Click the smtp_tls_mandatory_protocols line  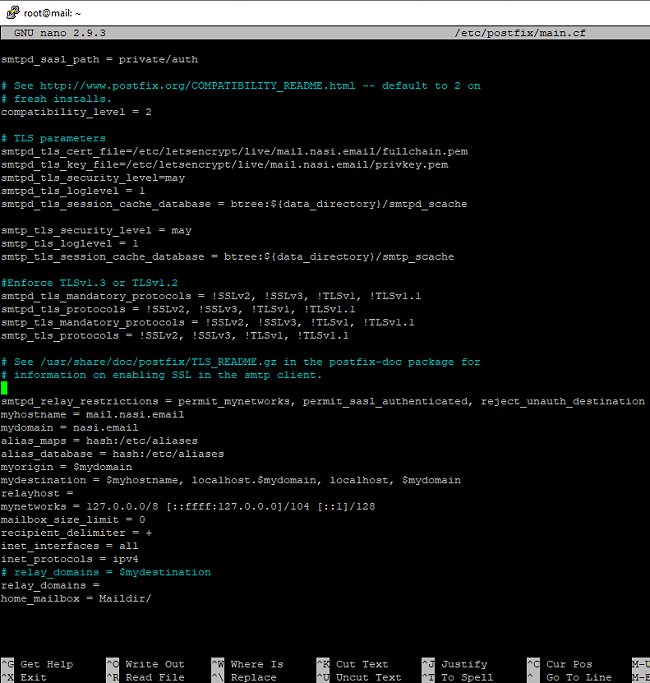(x=208, y=322)
